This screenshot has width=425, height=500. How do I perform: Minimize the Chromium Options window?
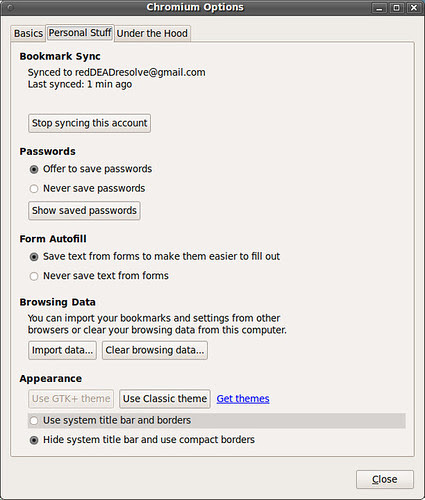(x=379, y=8)
